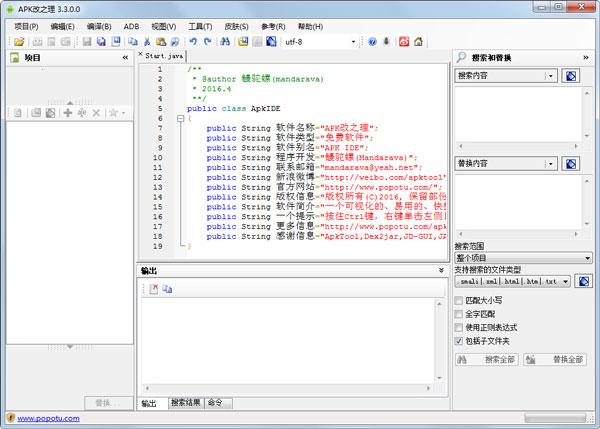Open the 帮助(H) menu
600x429 pixels.
pos(310,26)
